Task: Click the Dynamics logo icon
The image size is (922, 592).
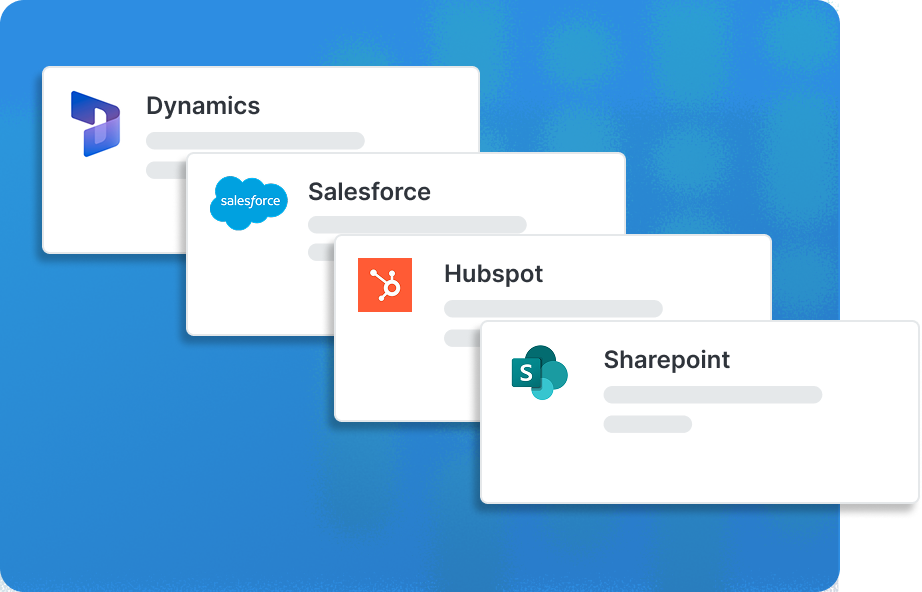Action: click(95, 124)
